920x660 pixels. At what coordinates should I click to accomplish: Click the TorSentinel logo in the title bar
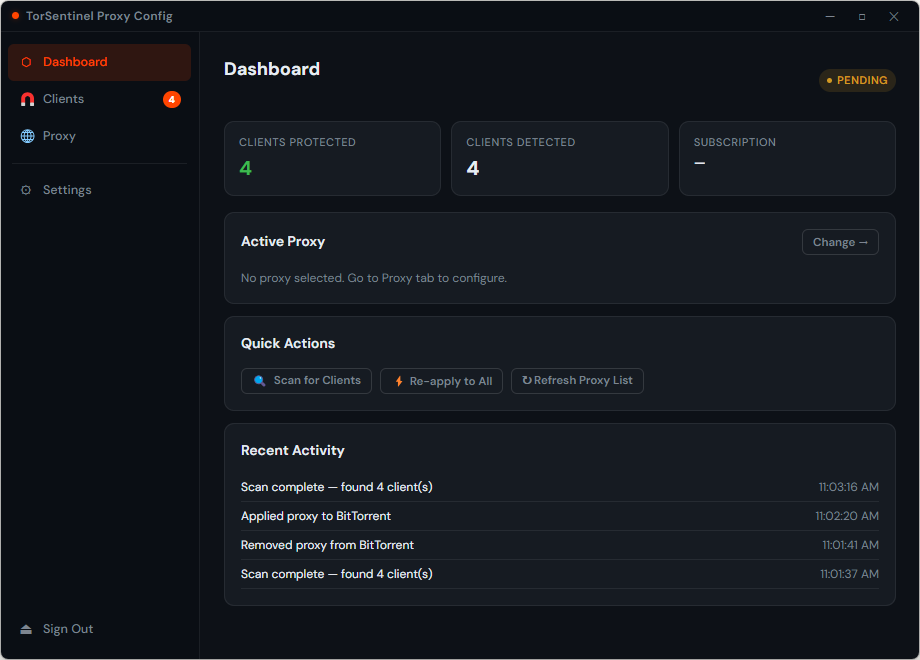14,15
